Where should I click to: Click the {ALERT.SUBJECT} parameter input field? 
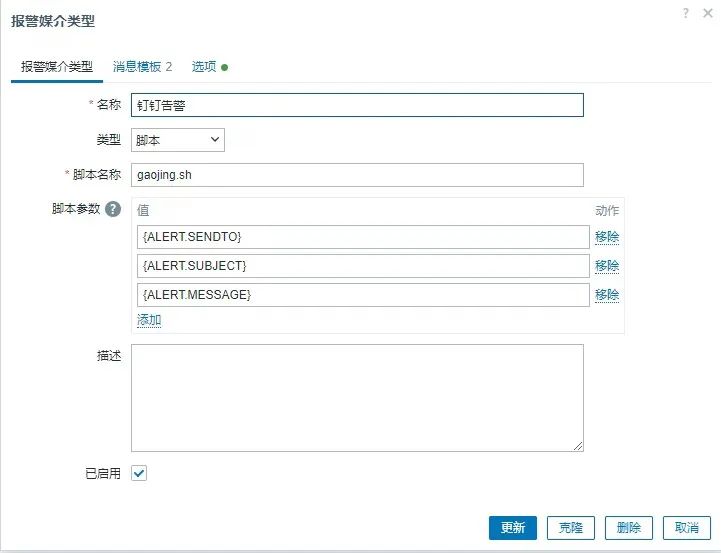pos(363,266)
